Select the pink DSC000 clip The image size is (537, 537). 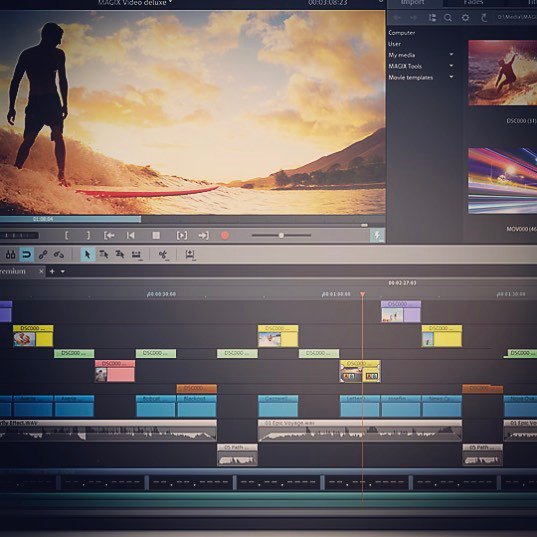(x=115, y=371)
